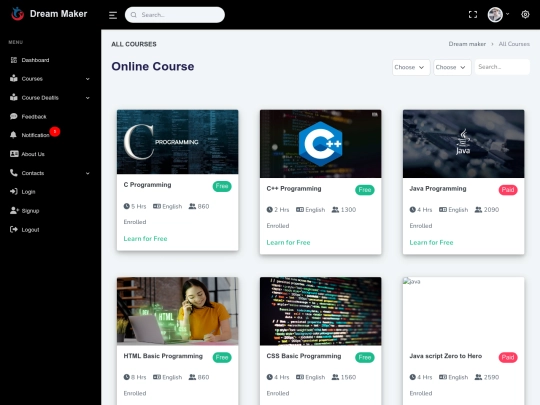Open Dashboard from the sidebar menu

pos(35,60)
